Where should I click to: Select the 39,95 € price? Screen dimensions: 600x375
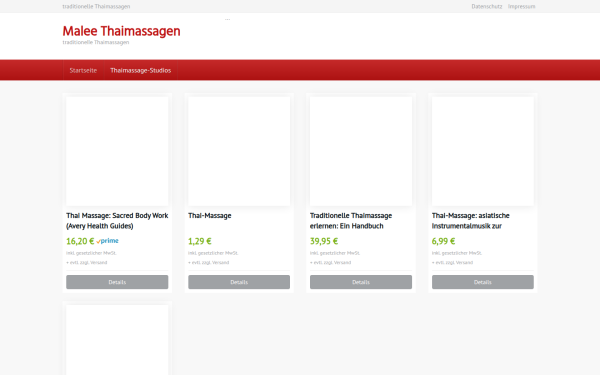click(324, 241)
